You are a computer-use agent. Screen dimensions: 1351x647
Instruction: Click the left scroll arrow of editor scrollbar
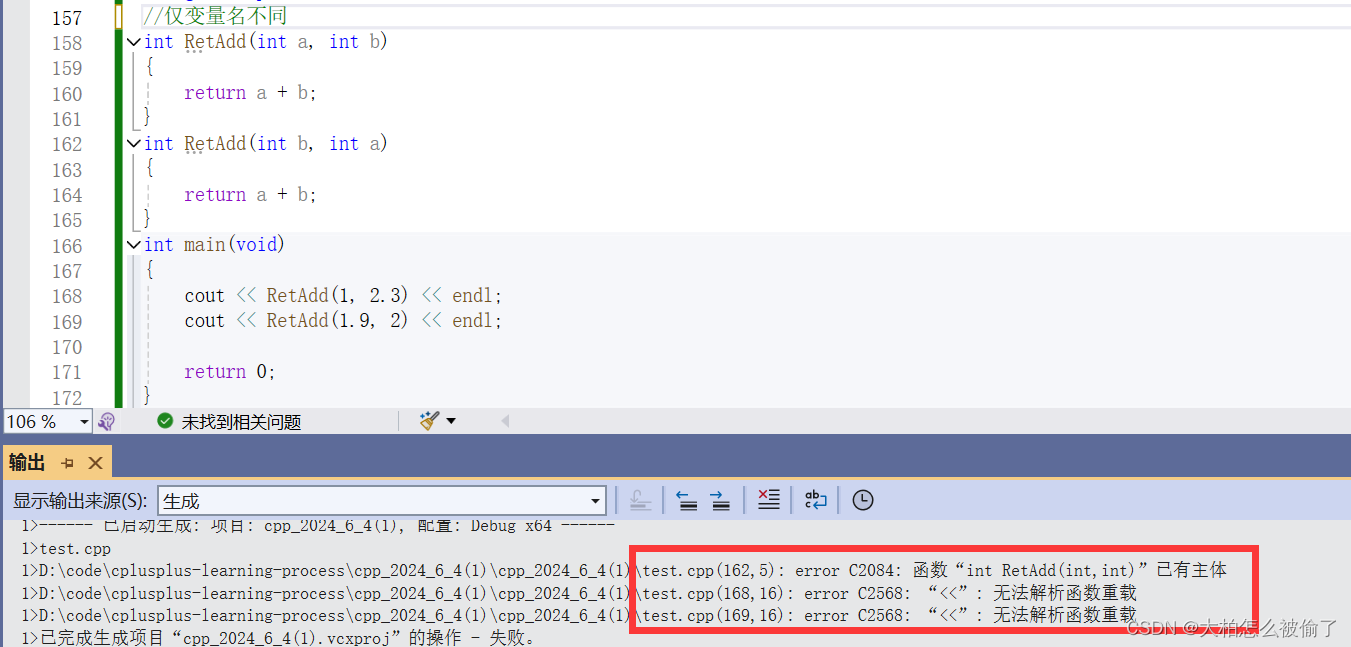505,421
